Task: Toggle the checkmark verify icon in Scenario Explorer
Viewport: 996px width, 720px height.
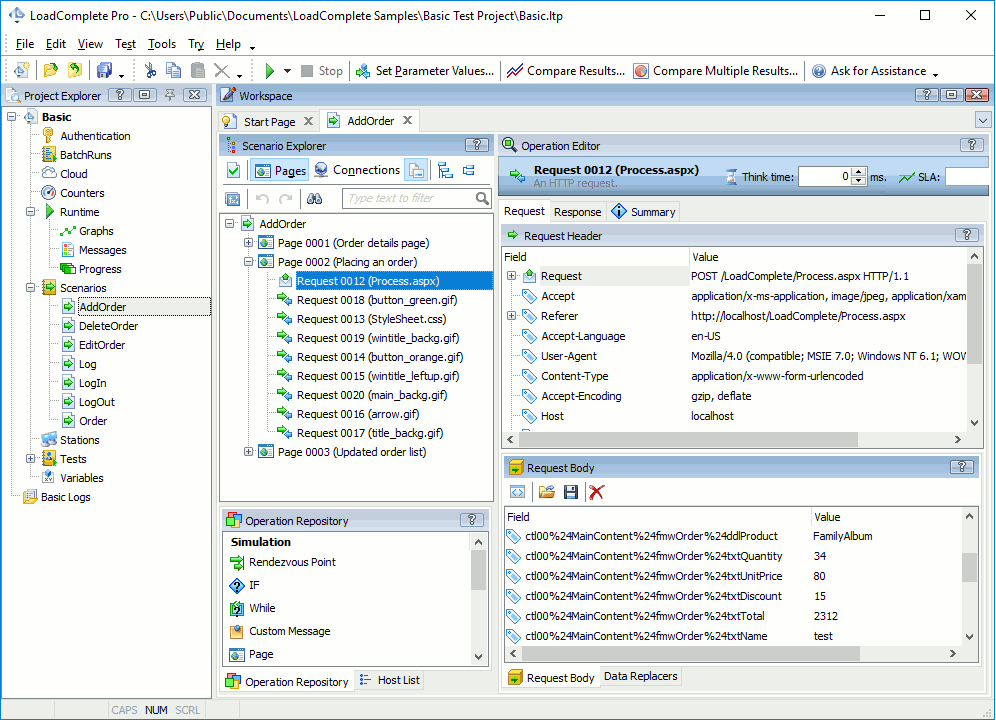Action: [x=234, y=170]
